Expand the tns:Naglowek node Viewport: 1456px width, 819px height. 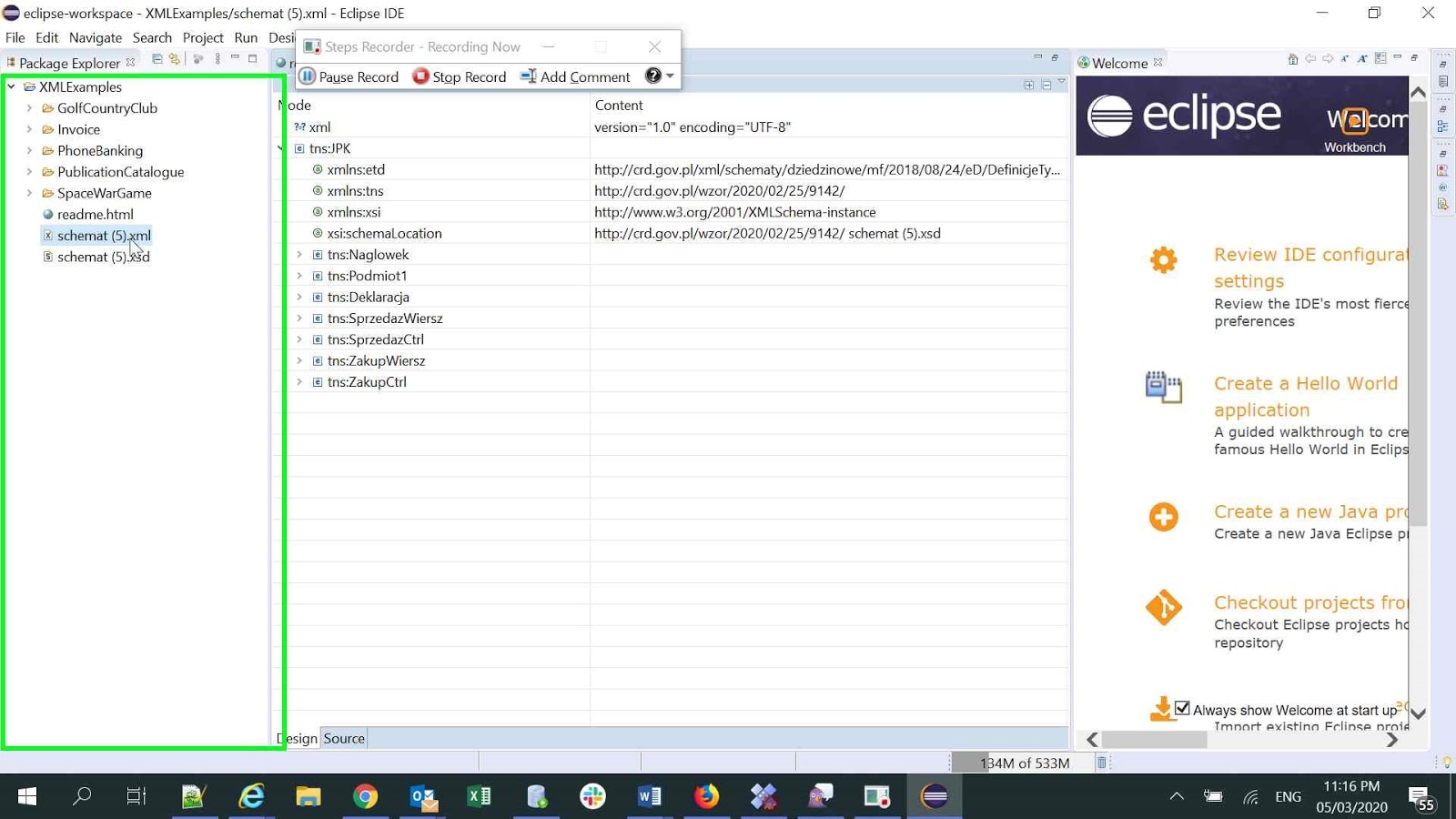tap(300, 255)
